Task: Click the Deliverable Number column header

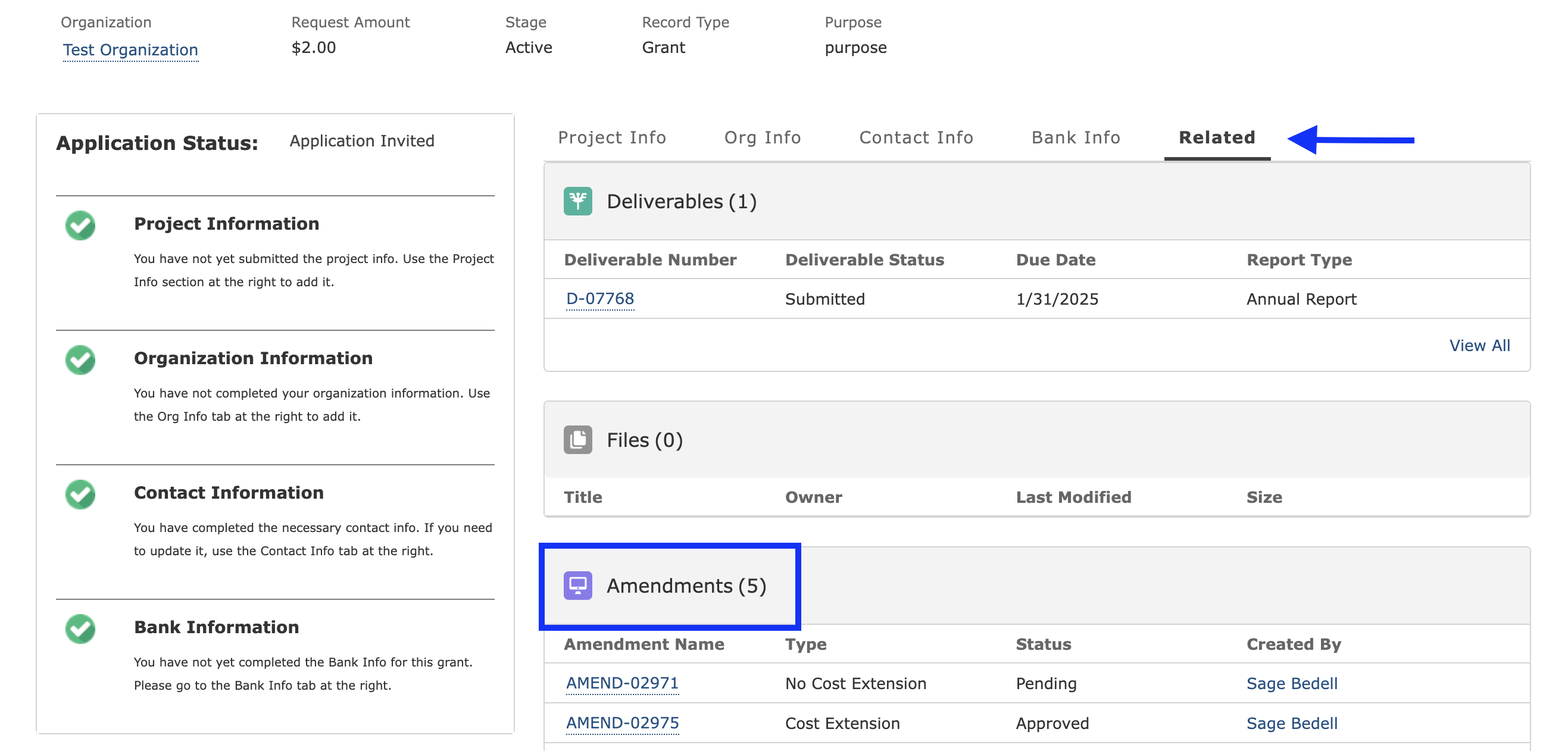Action: pos(650,260)
